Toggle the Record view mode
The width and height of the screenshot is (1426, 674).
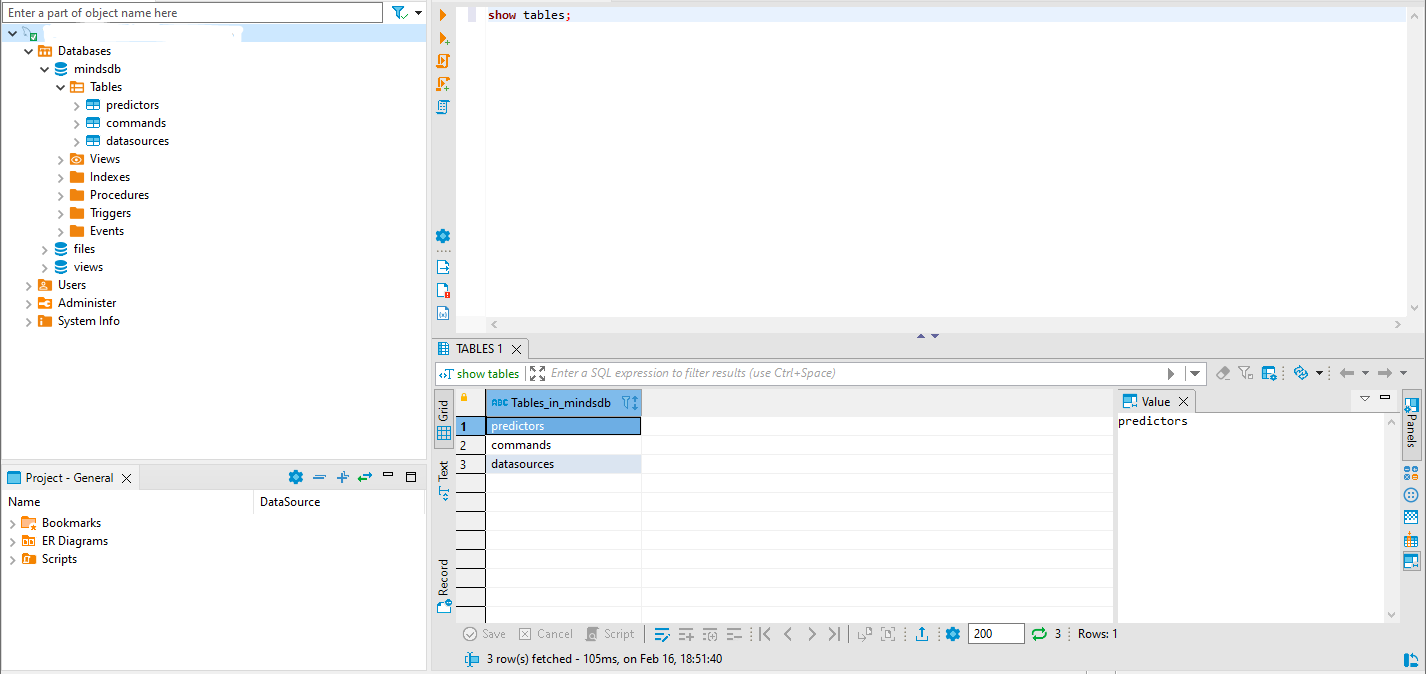click(x=444, y=585)
